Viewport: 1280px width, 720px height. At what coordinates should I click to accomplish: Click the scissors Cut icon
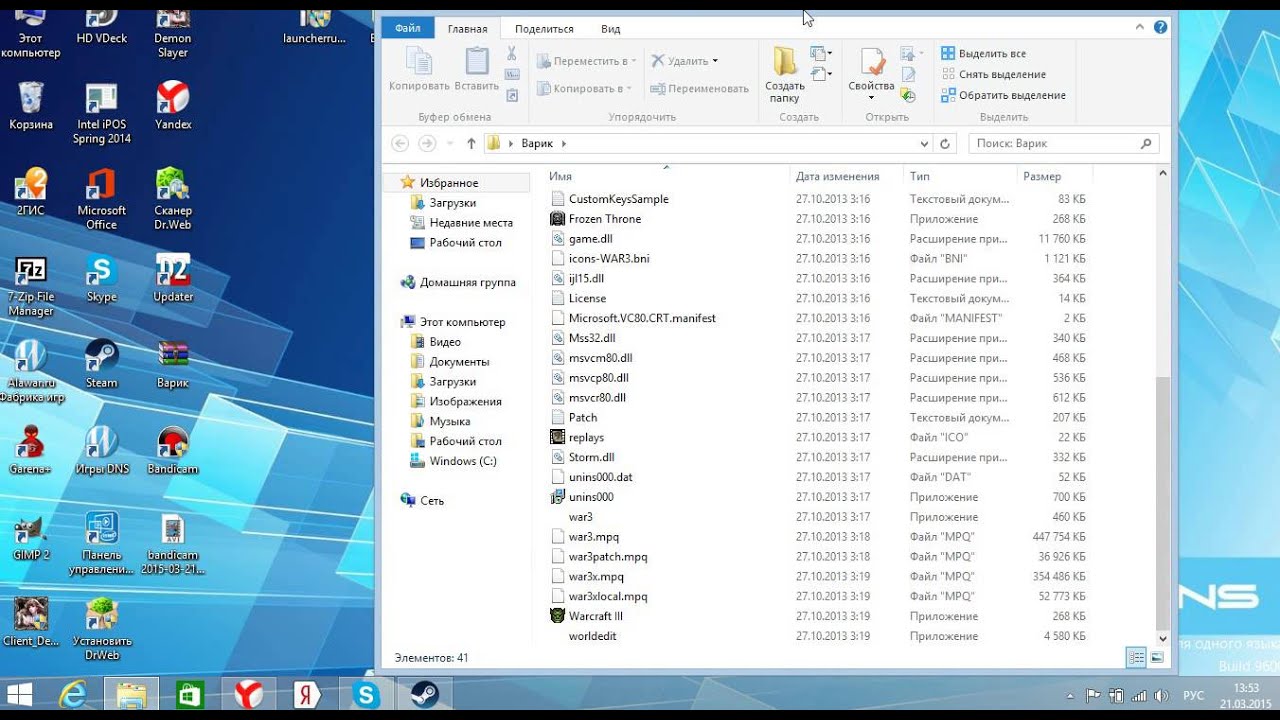pos(512,53)
